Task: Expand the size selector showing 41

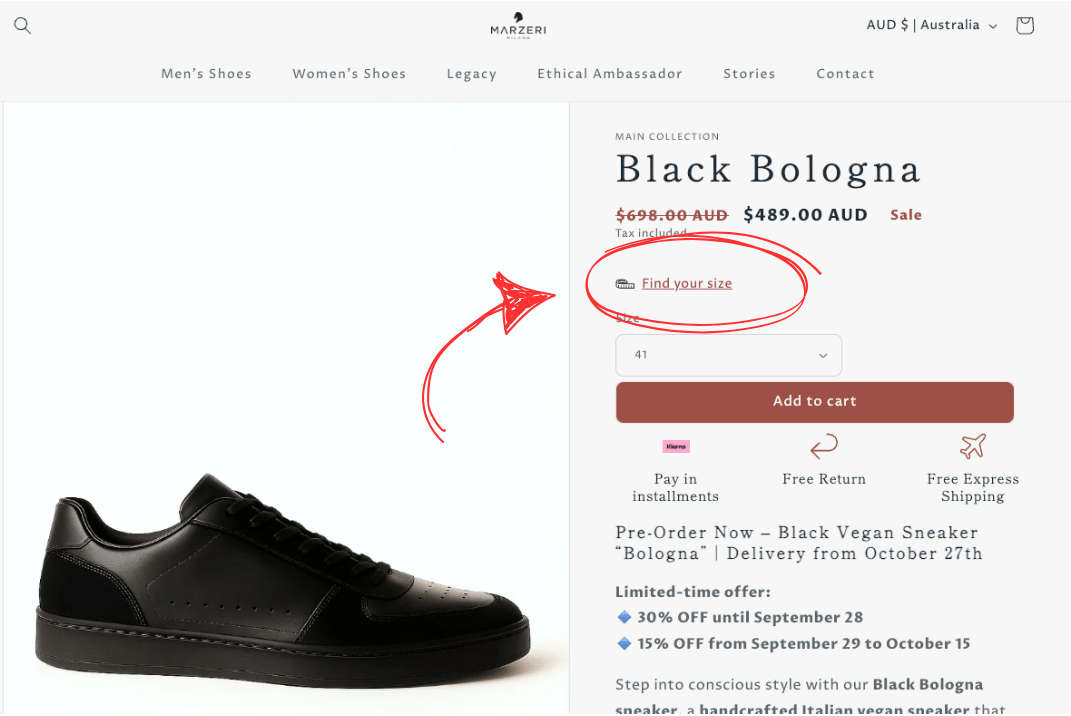Action: coord(728,355)
